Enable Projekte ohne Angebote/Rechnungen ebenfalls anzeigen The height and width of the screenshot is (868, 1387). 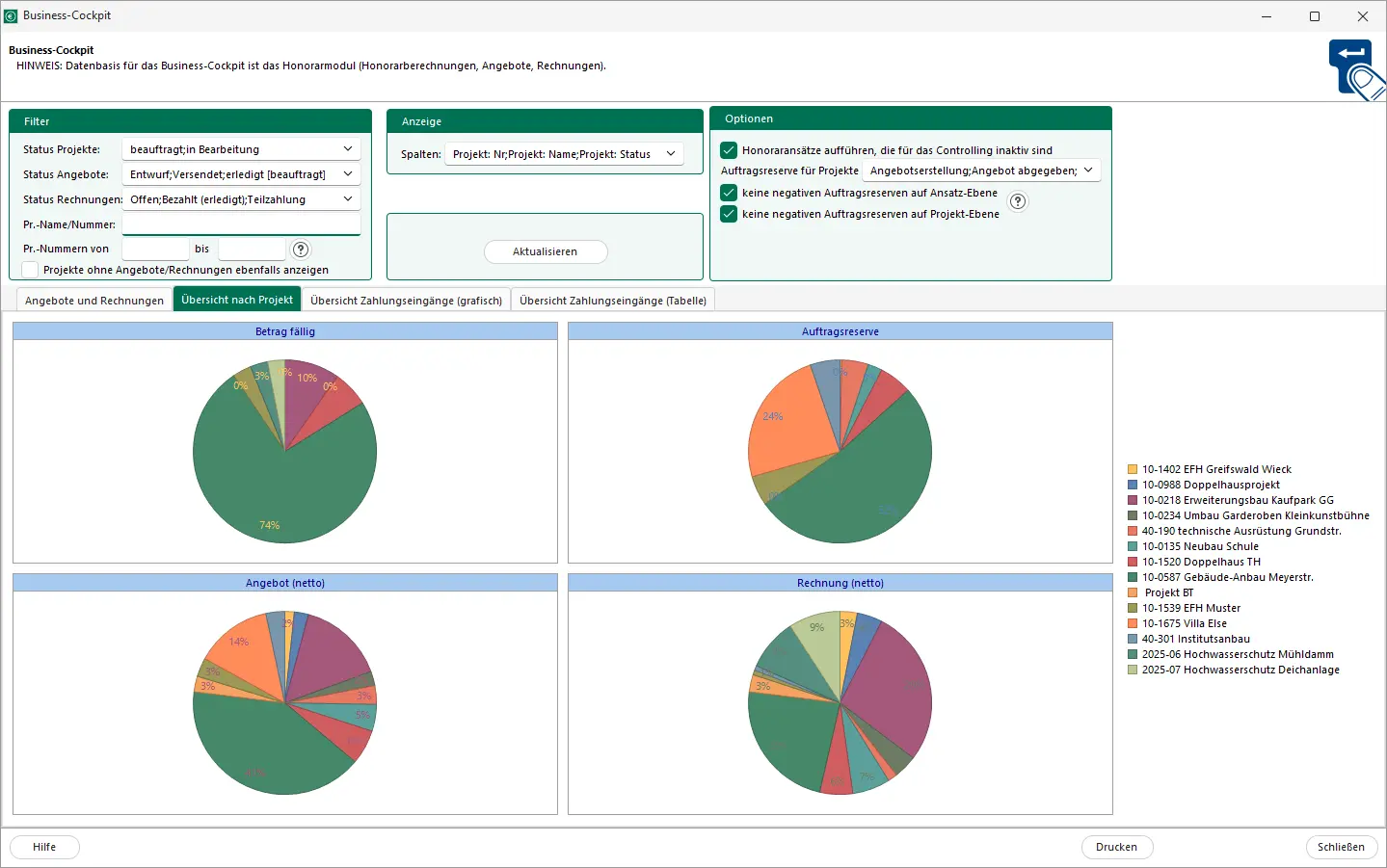click(x=30, y=270)
